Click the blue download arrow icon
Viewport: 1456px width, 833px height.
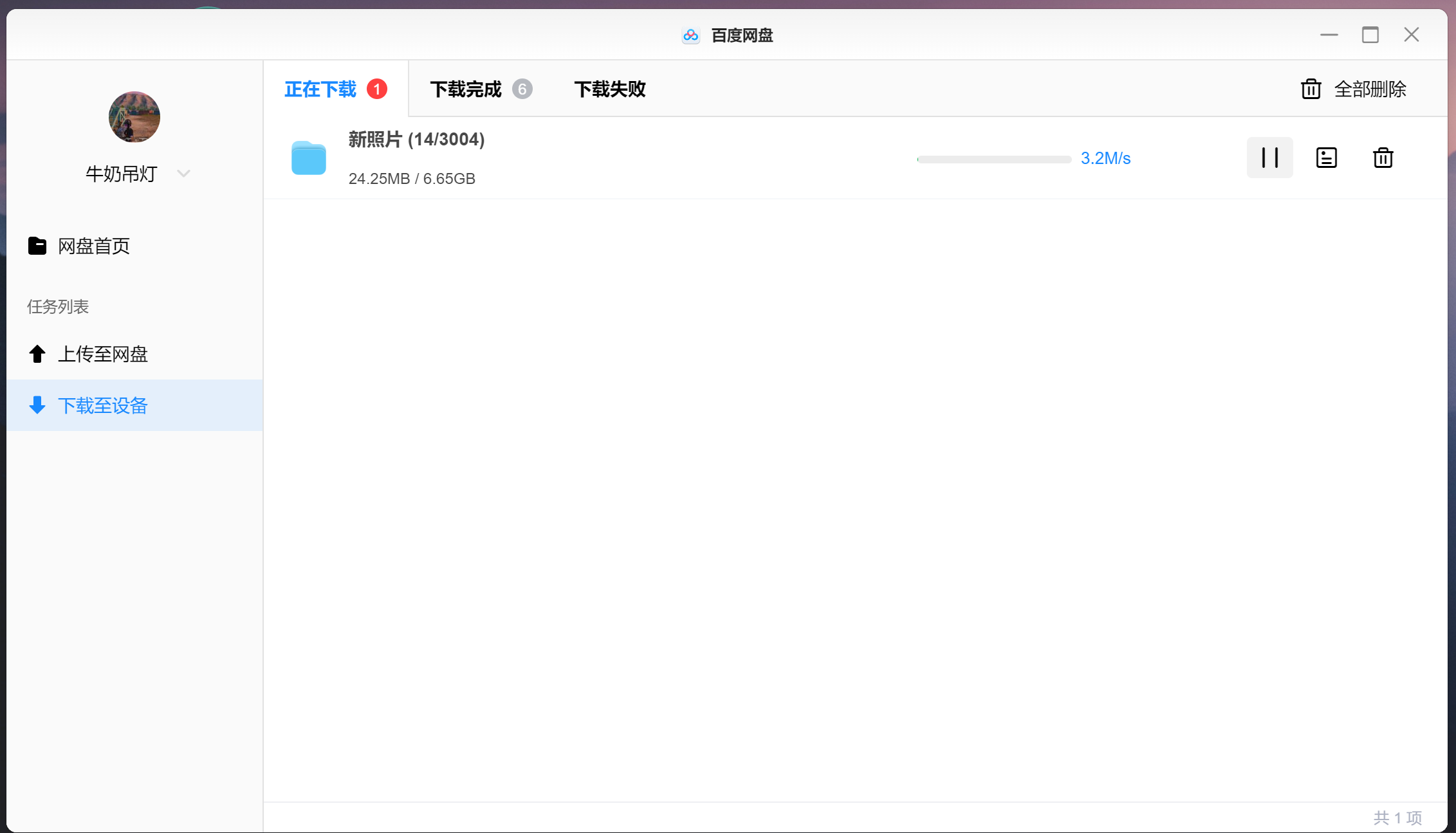pos(37,405)
